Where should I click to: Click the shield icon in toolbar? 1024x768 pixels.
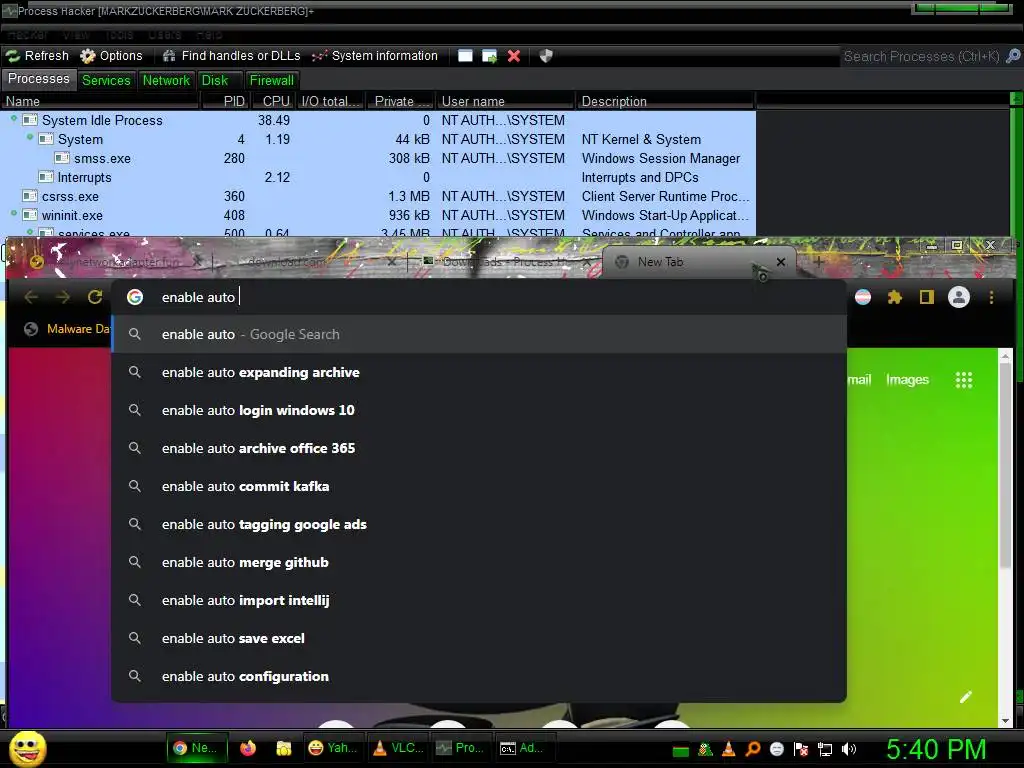click(546, 56)
